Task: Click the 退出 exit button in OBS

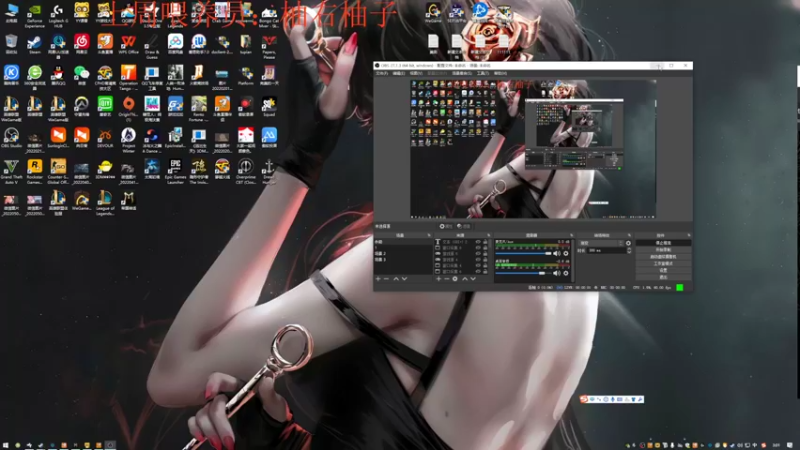Action: click(663, 277)
